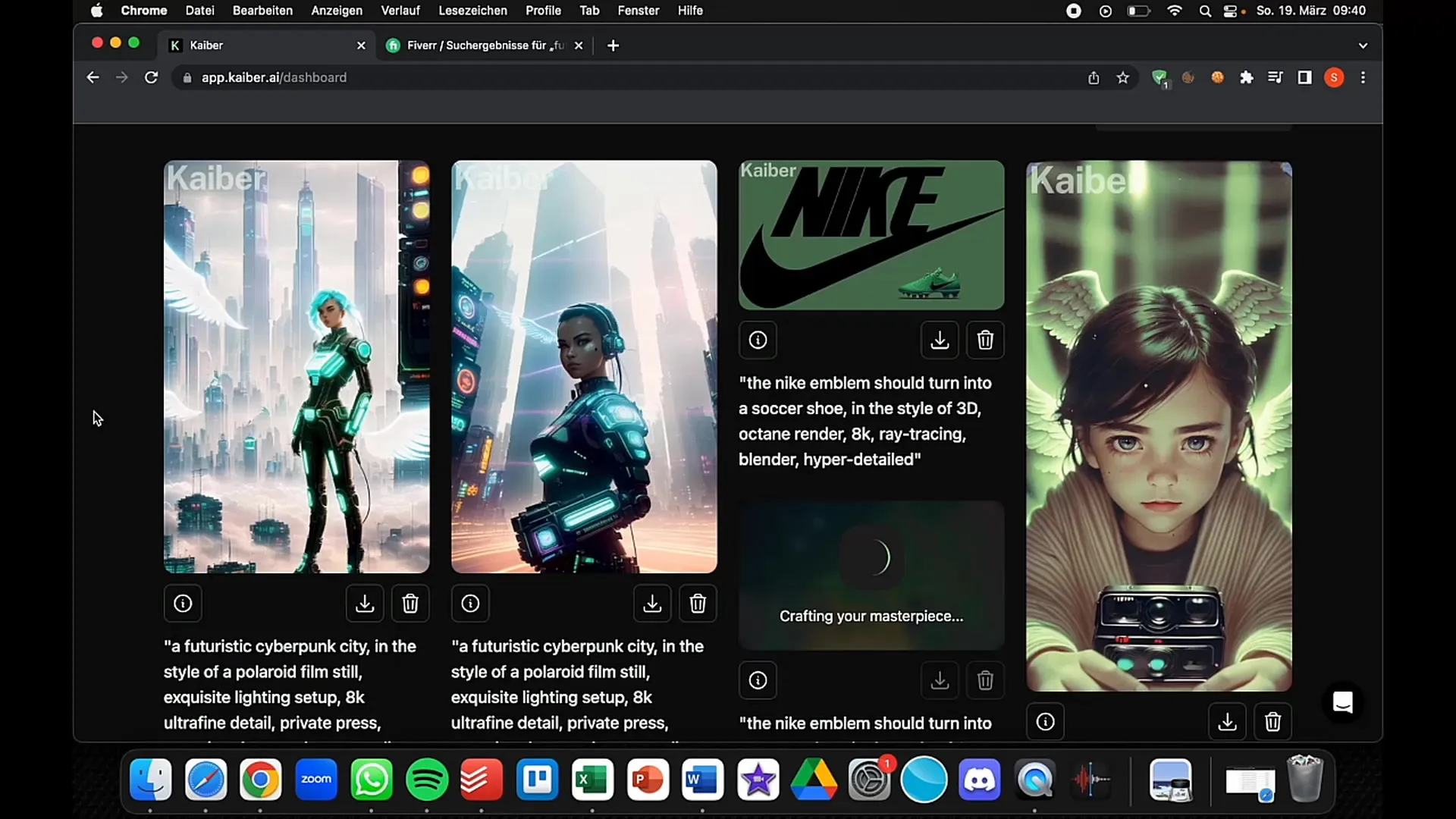Open the Lesezeichen menu
Viewport: 1456px width, 819px height.
click(472, 11)
